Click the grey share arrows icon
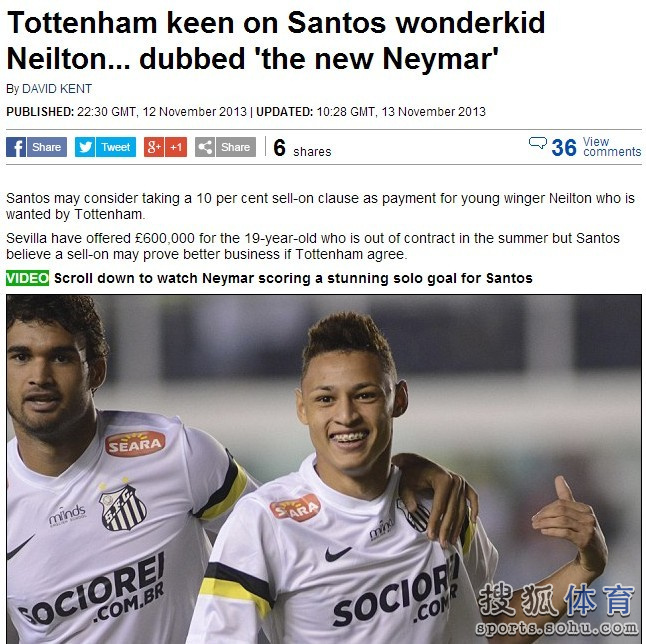The width and height of the screenshot is (646, 644). coord(205,147)
